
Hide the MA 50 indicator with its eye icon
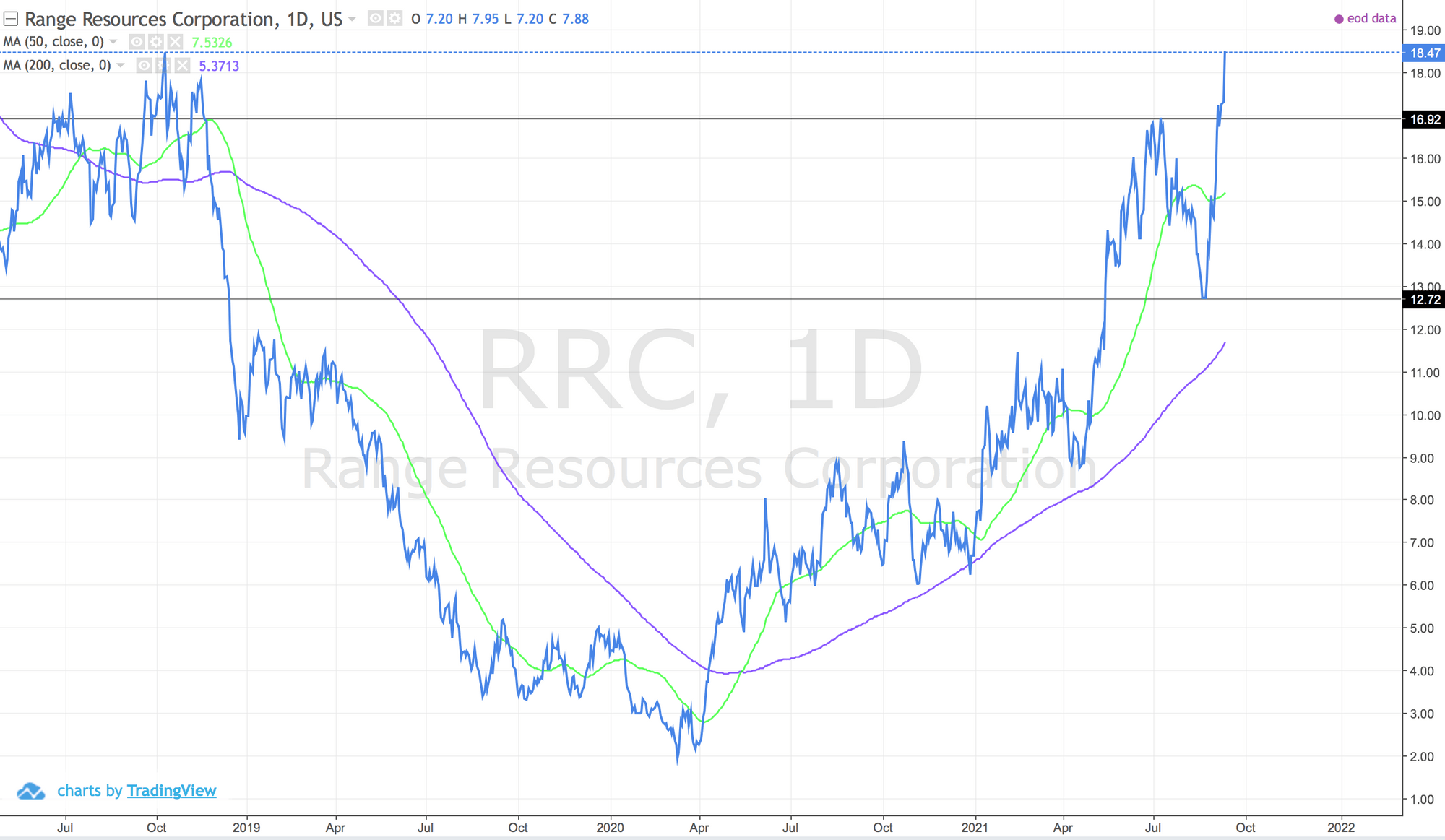[136, 42]
